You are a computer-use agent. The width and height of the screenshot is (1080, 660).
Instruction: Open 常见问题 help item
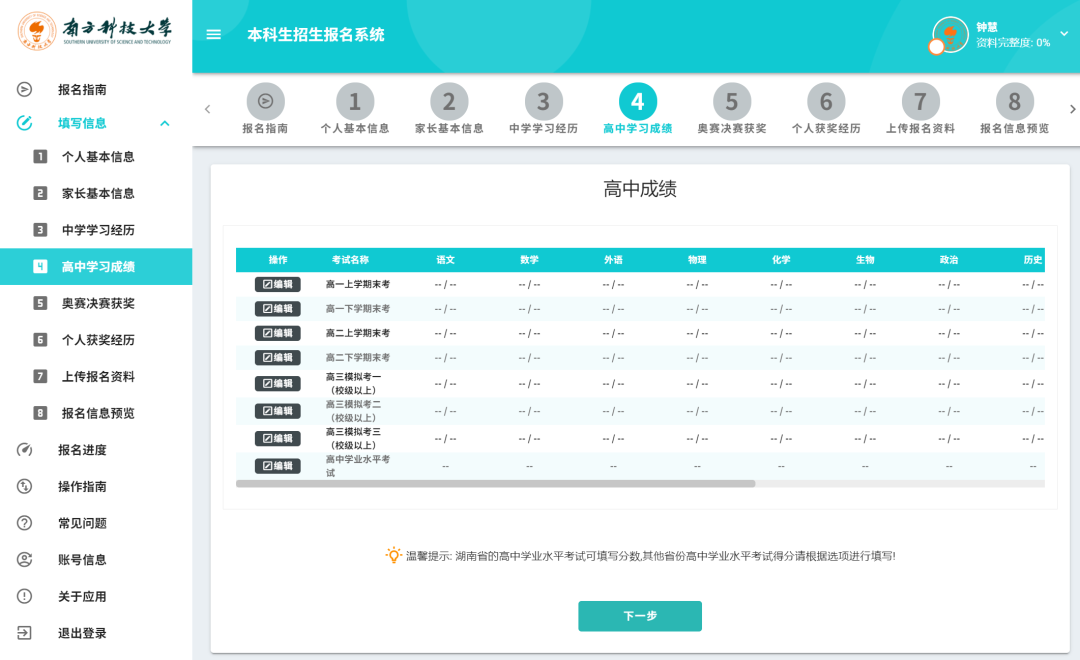tap(82, 523)
